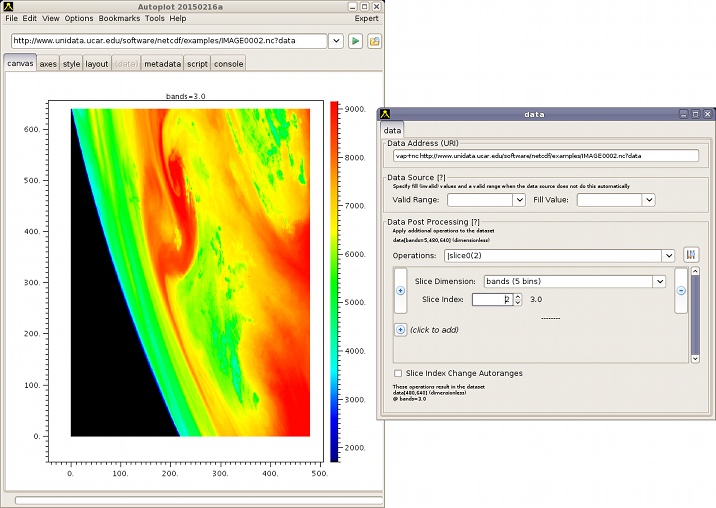Click the Data Address URI field
This screenshot has height=508, width=716.
tap(545, 156)
